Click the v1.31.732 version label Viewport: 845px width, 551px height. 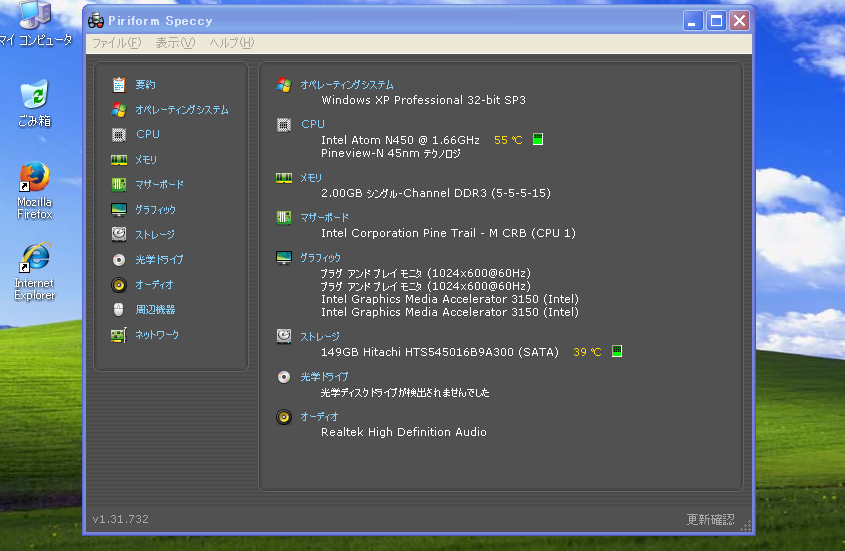(x=120, y=519)
